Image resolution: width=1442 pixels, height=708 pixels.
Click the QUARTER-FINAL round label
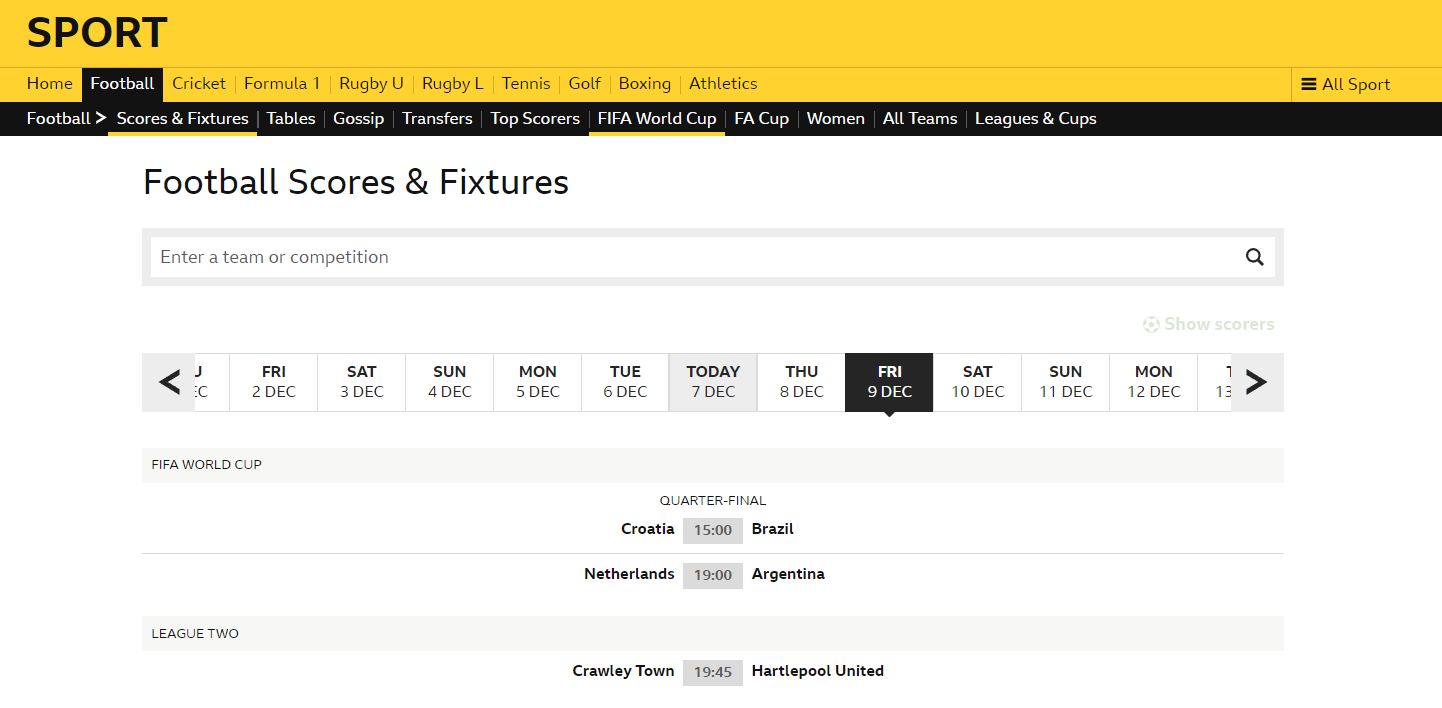pyautogui.click(x=713, y=501)
